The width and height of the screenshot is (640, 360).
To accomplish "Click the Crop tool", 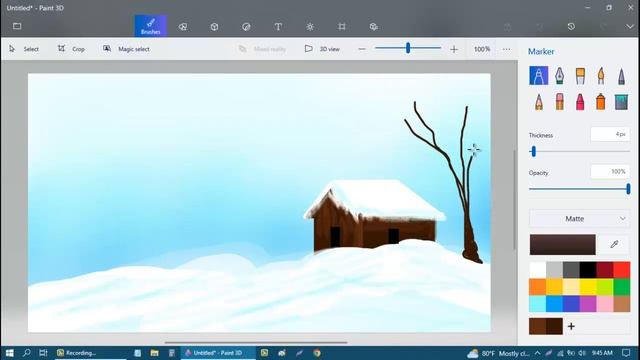I will tap(71, 49).
